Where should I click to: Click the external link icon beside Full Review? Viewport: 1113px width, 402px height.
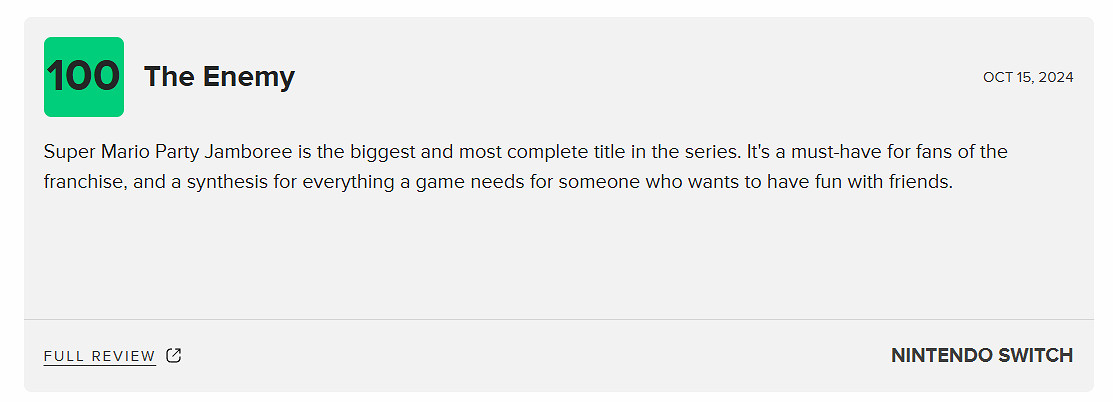coord(174,355)
